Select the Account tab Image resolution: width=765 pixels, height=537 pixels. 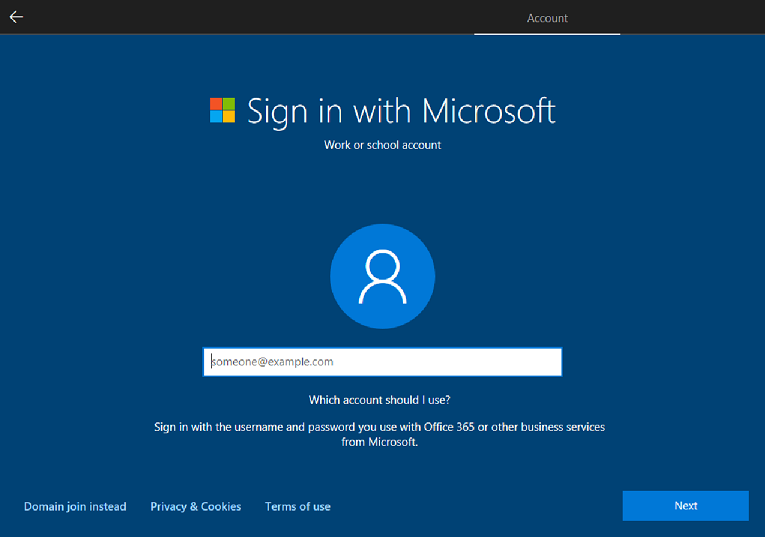click(x=547, y=18)
